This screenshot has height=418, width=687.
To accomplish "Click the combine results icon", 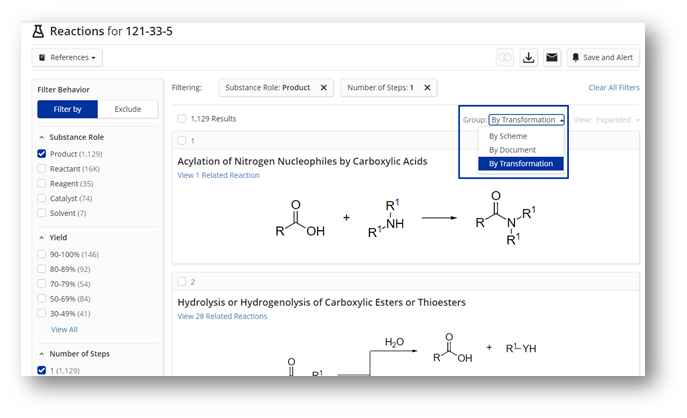I will [505, 57].
